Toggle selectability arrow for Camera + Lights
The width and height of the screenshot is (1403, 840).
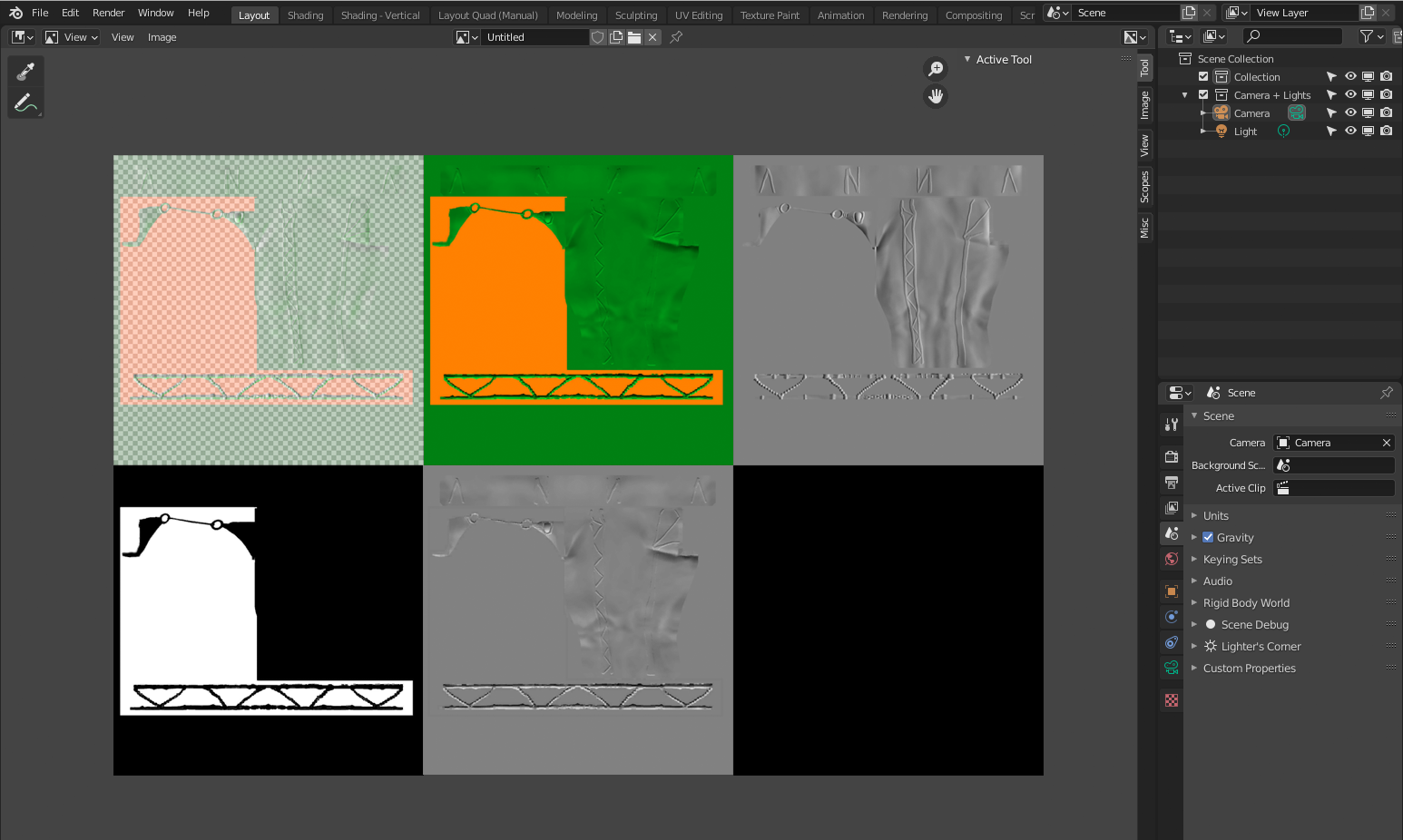(x=1331, y=95)
